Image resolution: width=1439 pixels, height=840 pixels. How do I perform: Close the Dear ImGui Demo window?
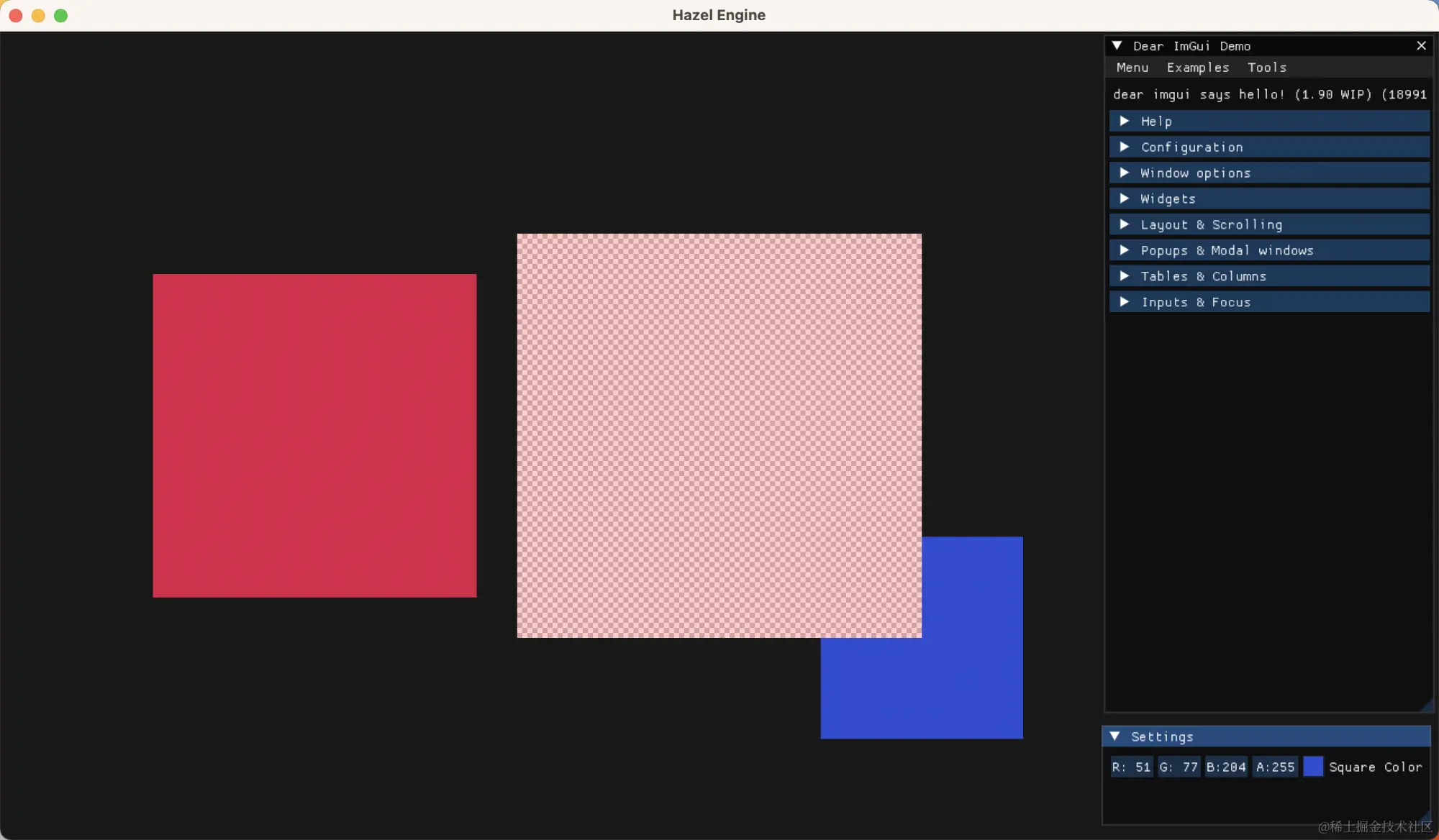point(1421,46)
